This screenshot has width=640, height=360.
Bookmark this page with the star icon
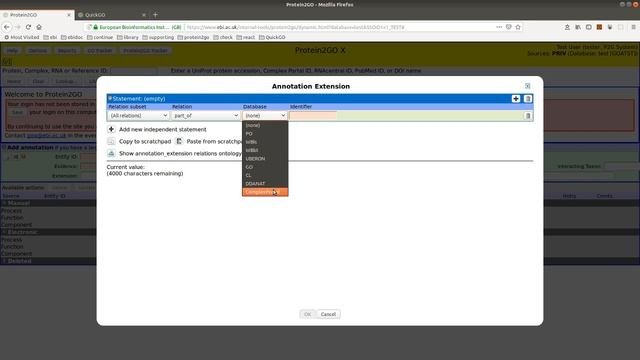(518, 27)
